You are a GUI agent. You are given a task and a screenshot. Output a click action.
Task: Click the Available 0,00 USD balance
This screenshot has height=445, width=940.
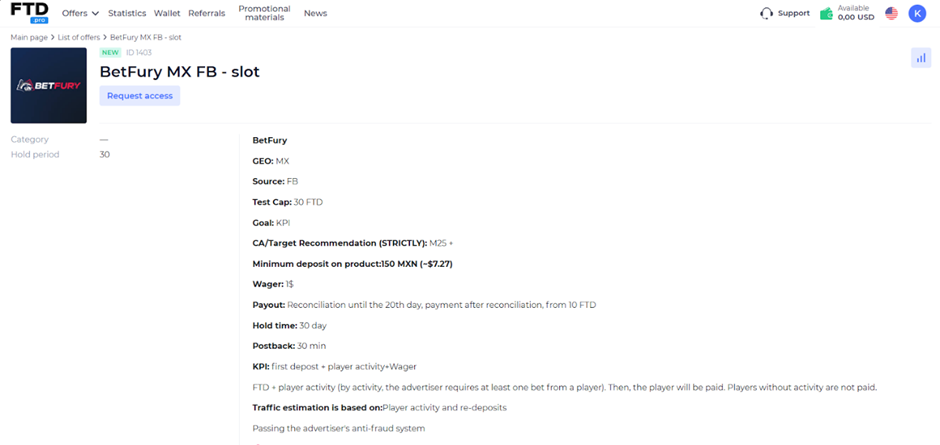pyautogui.click(x=856, y=13)
